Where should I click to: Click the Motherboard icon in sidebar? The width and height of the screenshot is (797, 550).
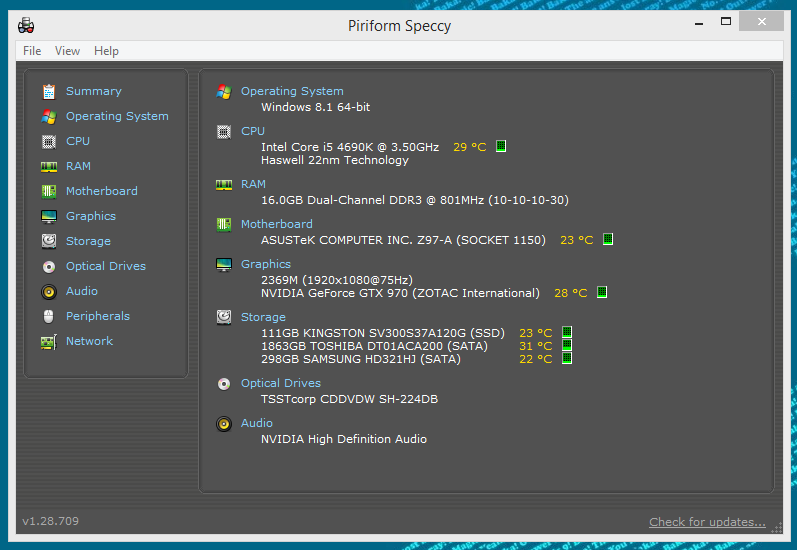coord(49,192)
